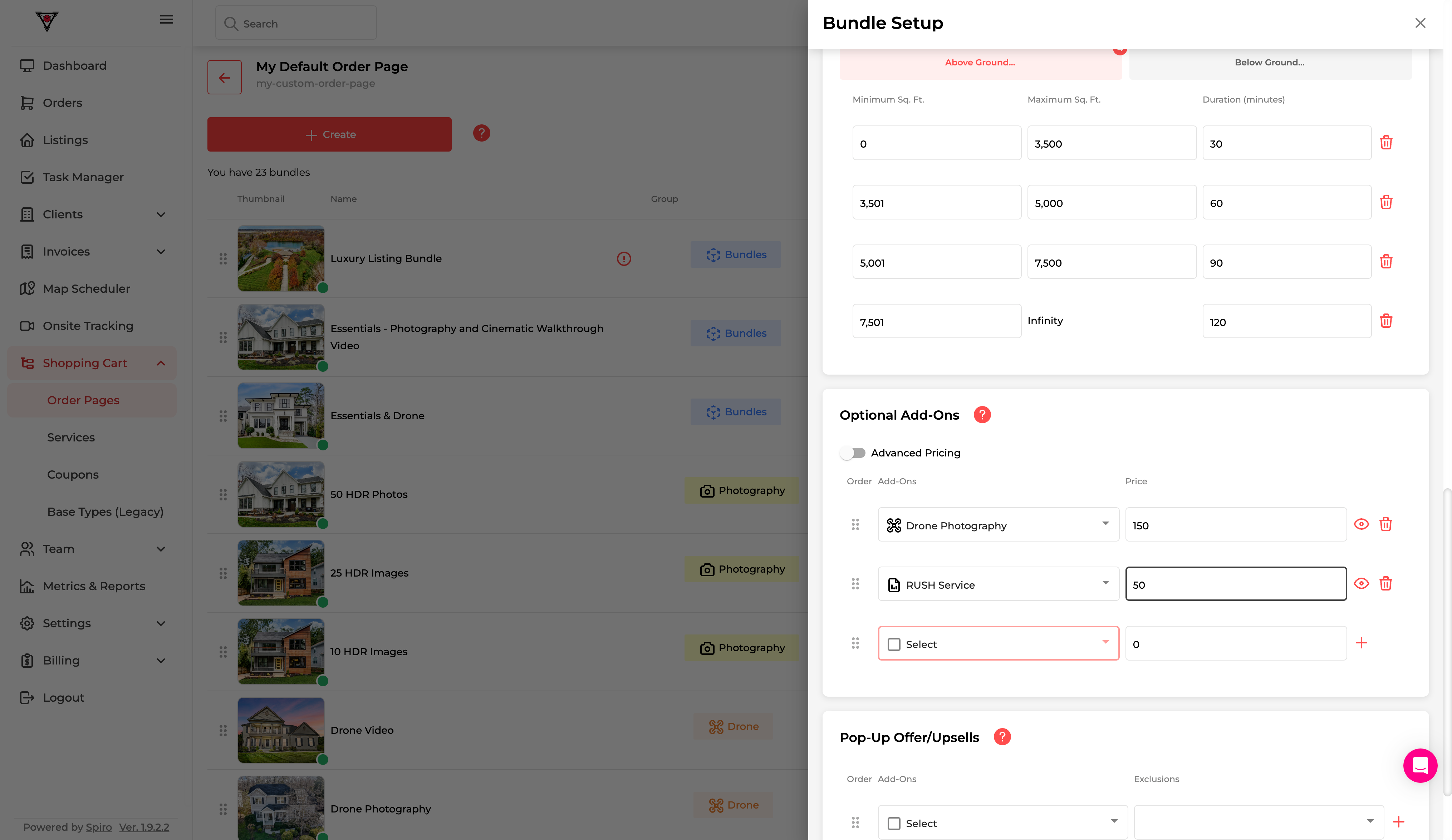Collapse the Shopping Cart sidebar menu

(92, 363)
